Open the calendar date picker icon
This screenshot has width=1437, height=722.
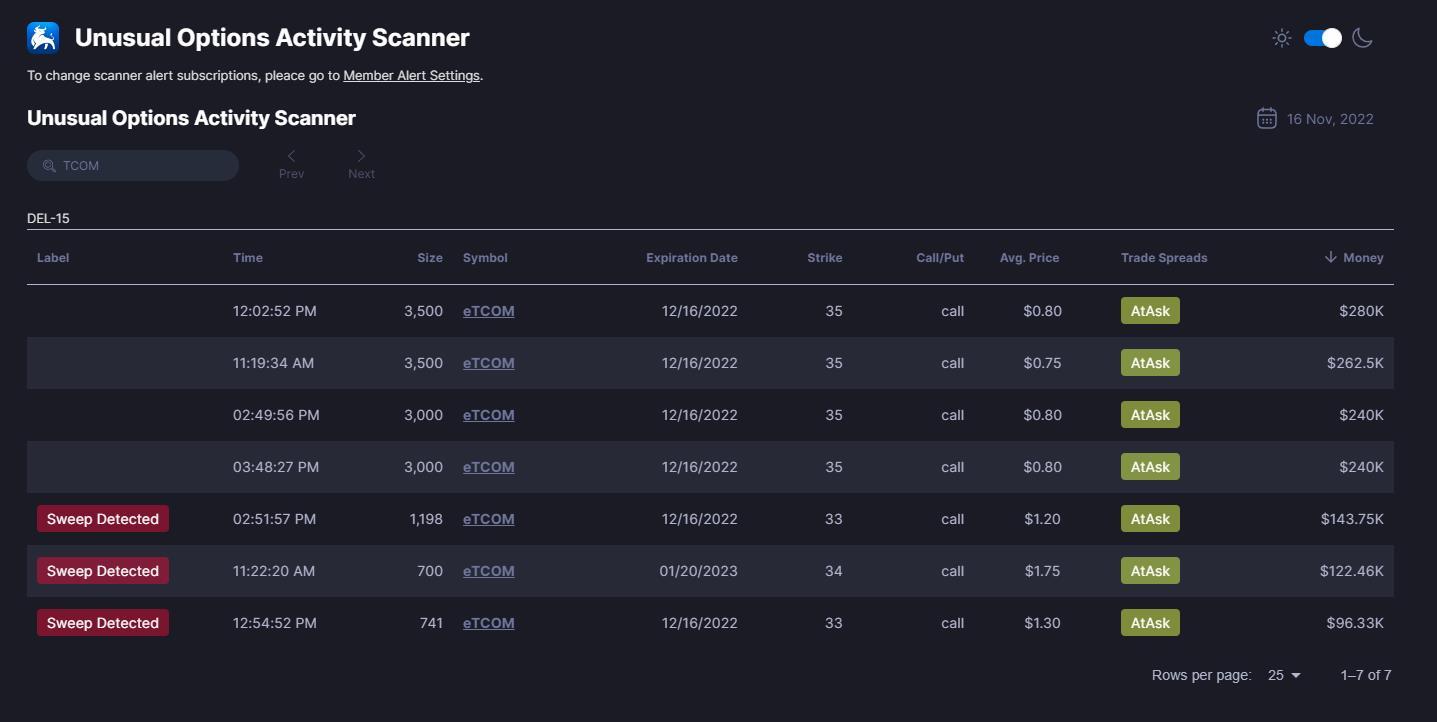tap(1266, 118)
